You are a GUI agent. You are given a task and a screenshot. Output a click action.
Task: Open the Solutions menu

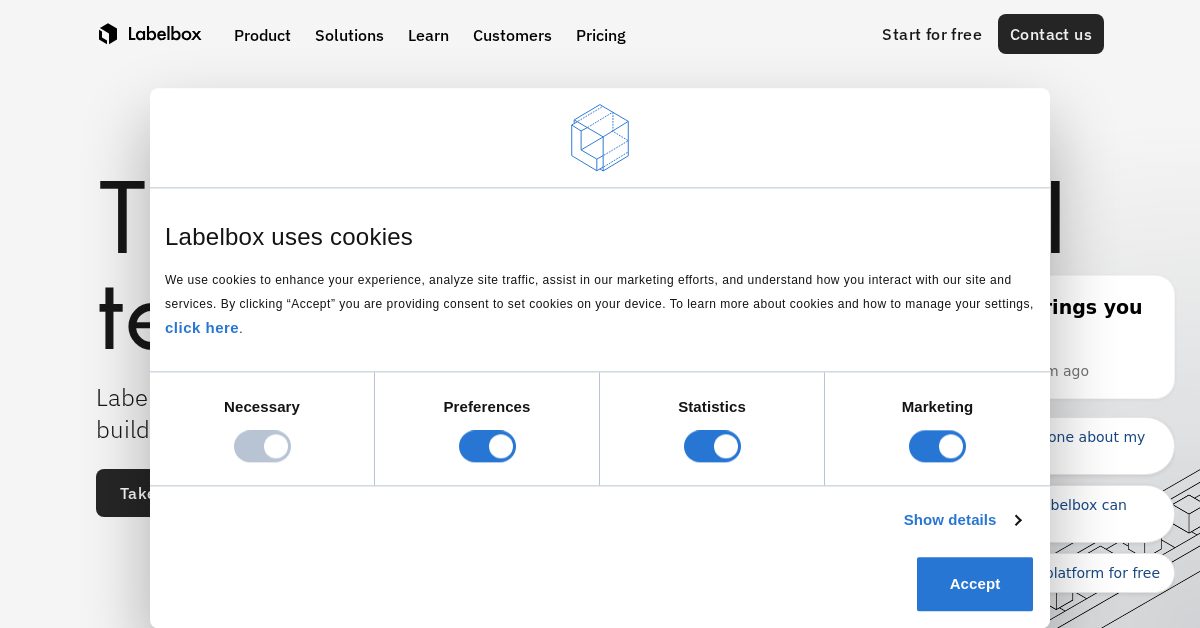pyautogui.click(x=349, y=35)
